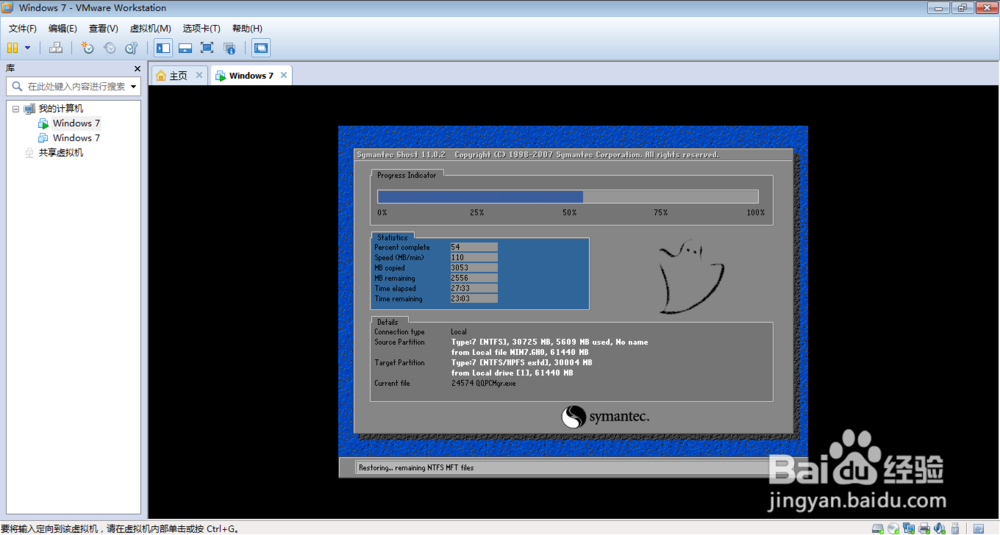Switch to the Windows 7 tab
Viewport: 1000px width, 535px height.
click(251, 75)
